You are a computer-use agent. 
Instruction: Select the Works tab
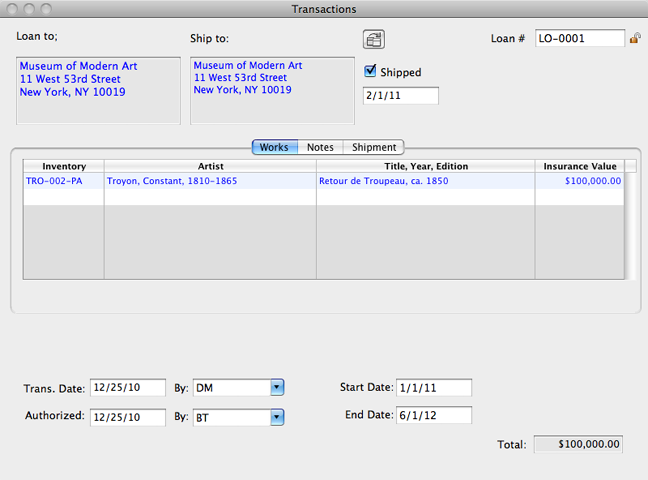pos(273,147)
